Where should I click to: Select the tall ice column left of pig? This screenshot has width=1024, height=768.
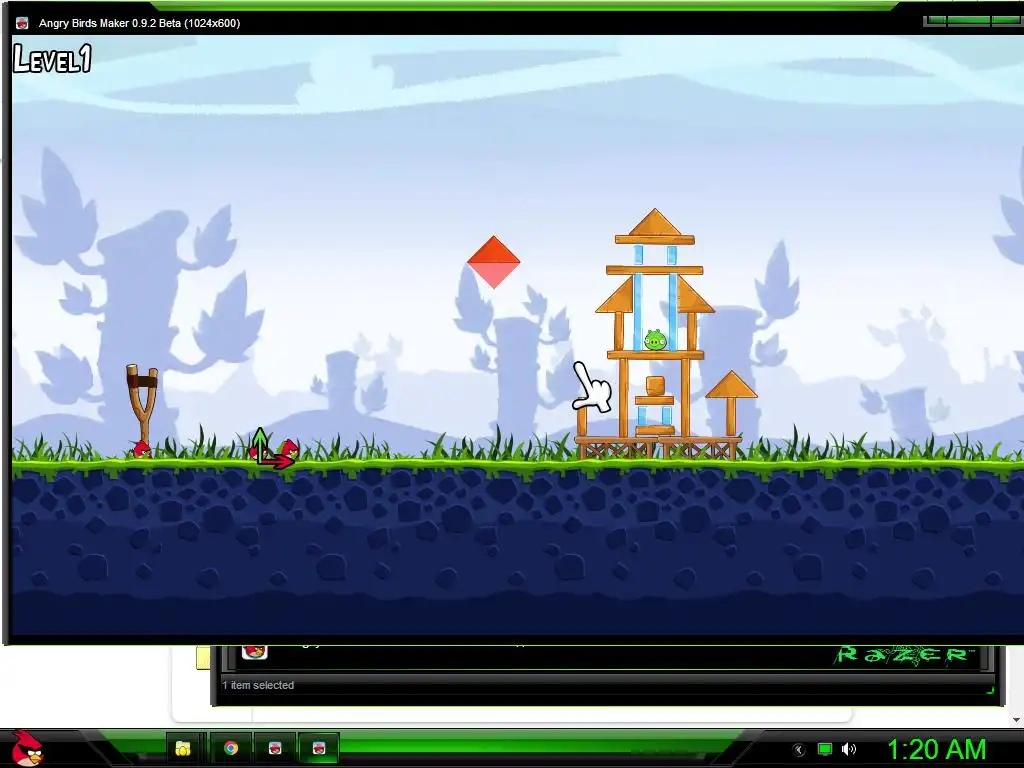click(x=637, y=312)
